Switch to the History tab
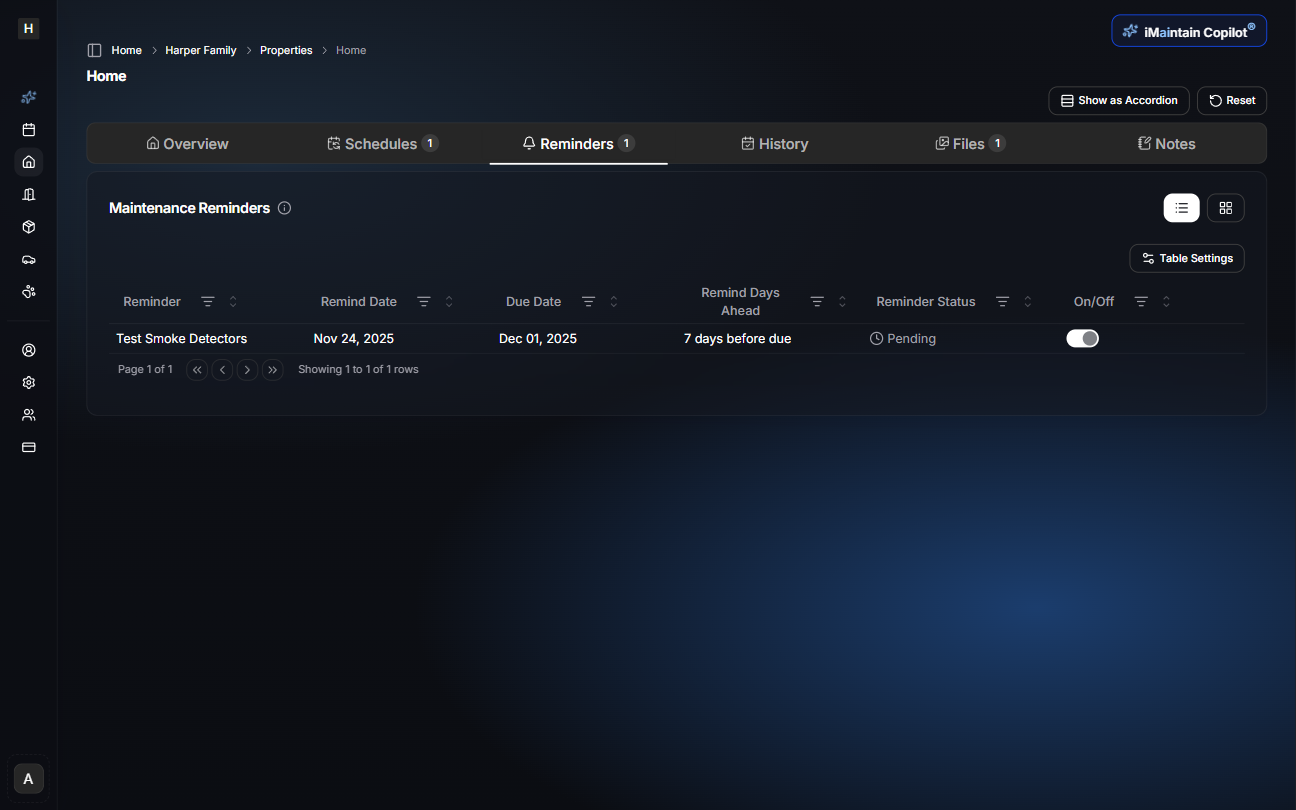The height and width of the screenshot is (810, 1296). click(x=775, y=143)
